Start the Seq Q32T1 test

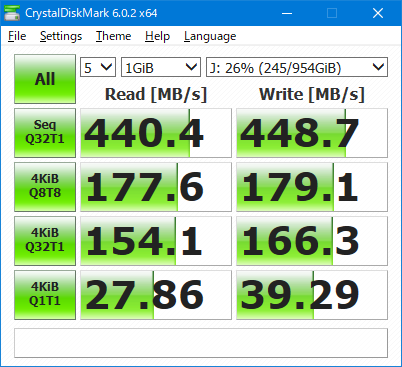point(45,133)
